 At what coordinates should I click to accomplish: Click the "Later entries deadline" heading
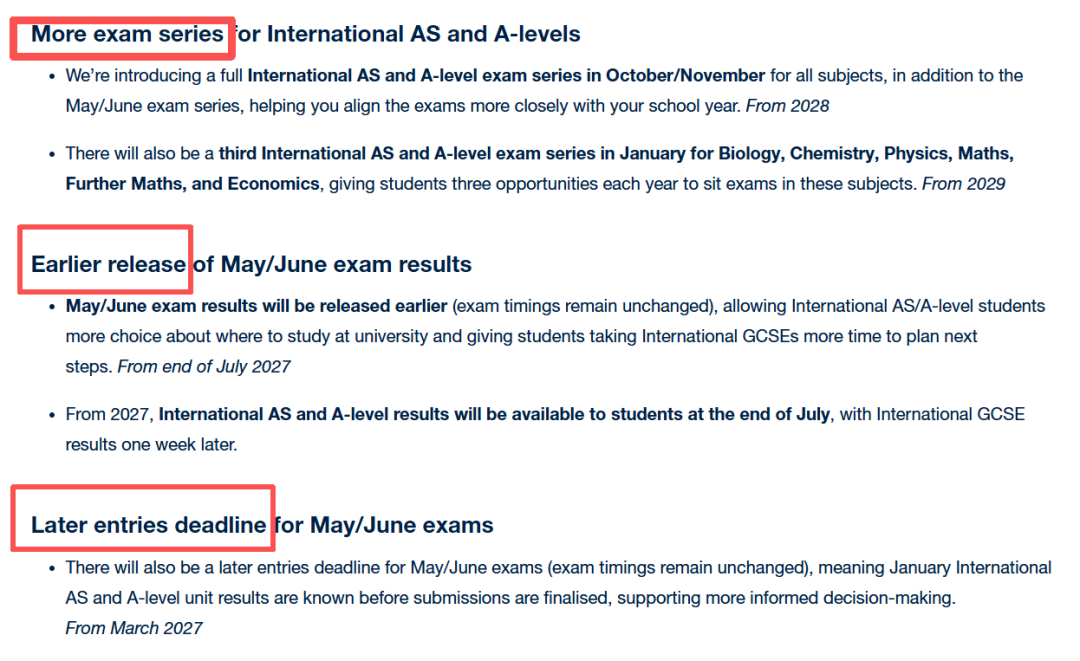[148, 525]
